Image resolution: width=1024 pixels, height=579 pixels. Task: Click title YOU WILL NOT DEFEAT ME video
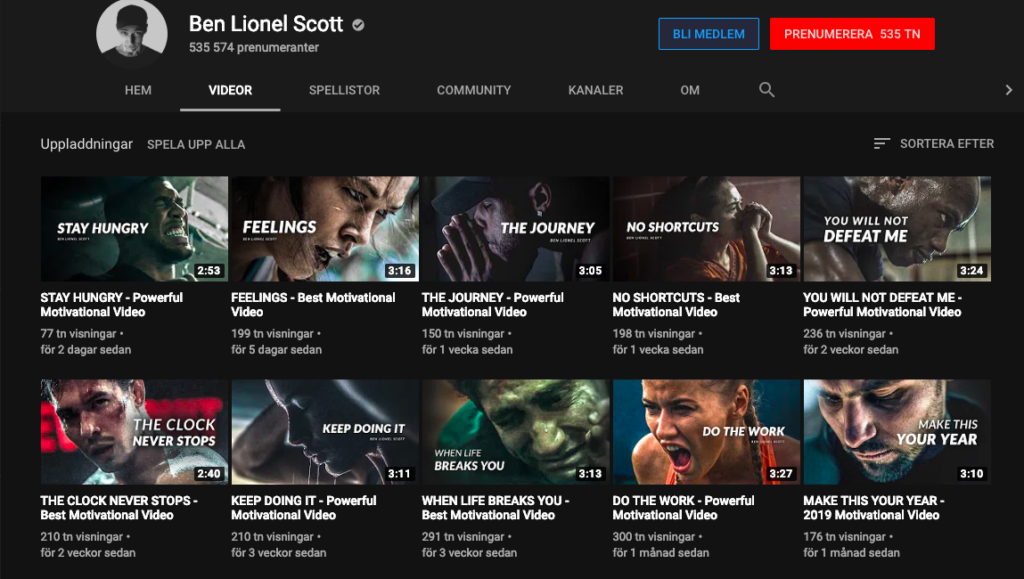(x=882, y=304)
